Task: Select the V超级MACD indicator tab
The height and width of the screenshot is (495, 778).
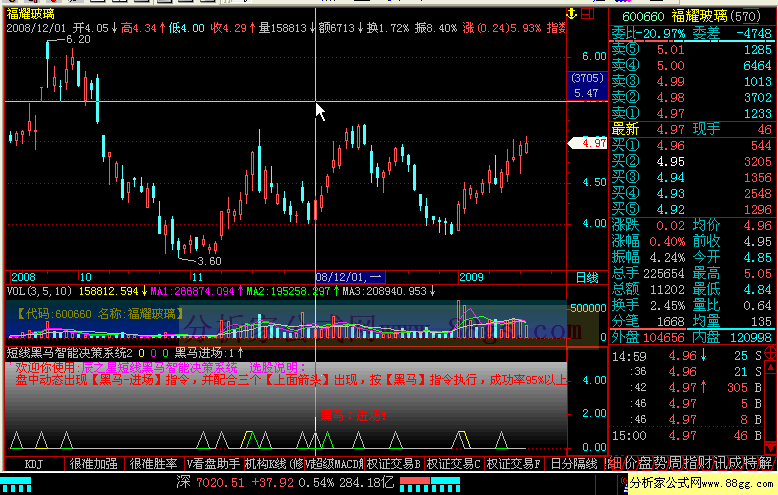Action: click(x=334, y=464)
